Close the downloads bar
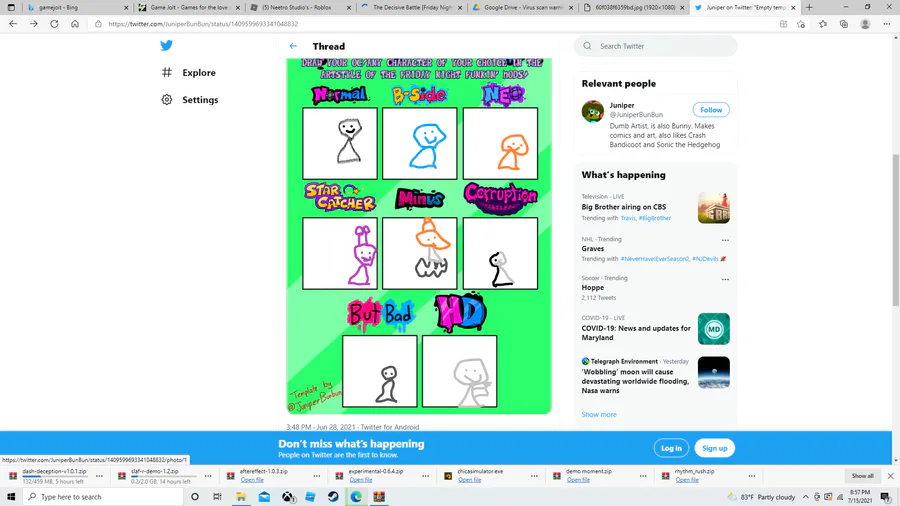This screenshot has width=900, height=506. tap(890, 476)
